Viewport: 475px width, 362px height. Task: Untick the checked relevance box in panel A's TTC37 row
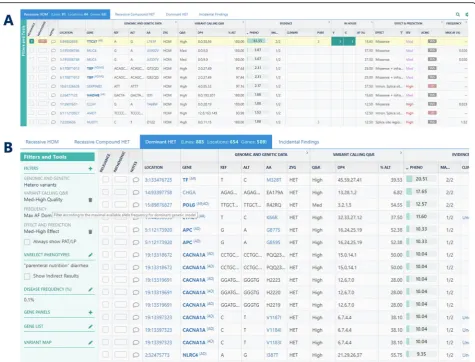click(32, 41)
